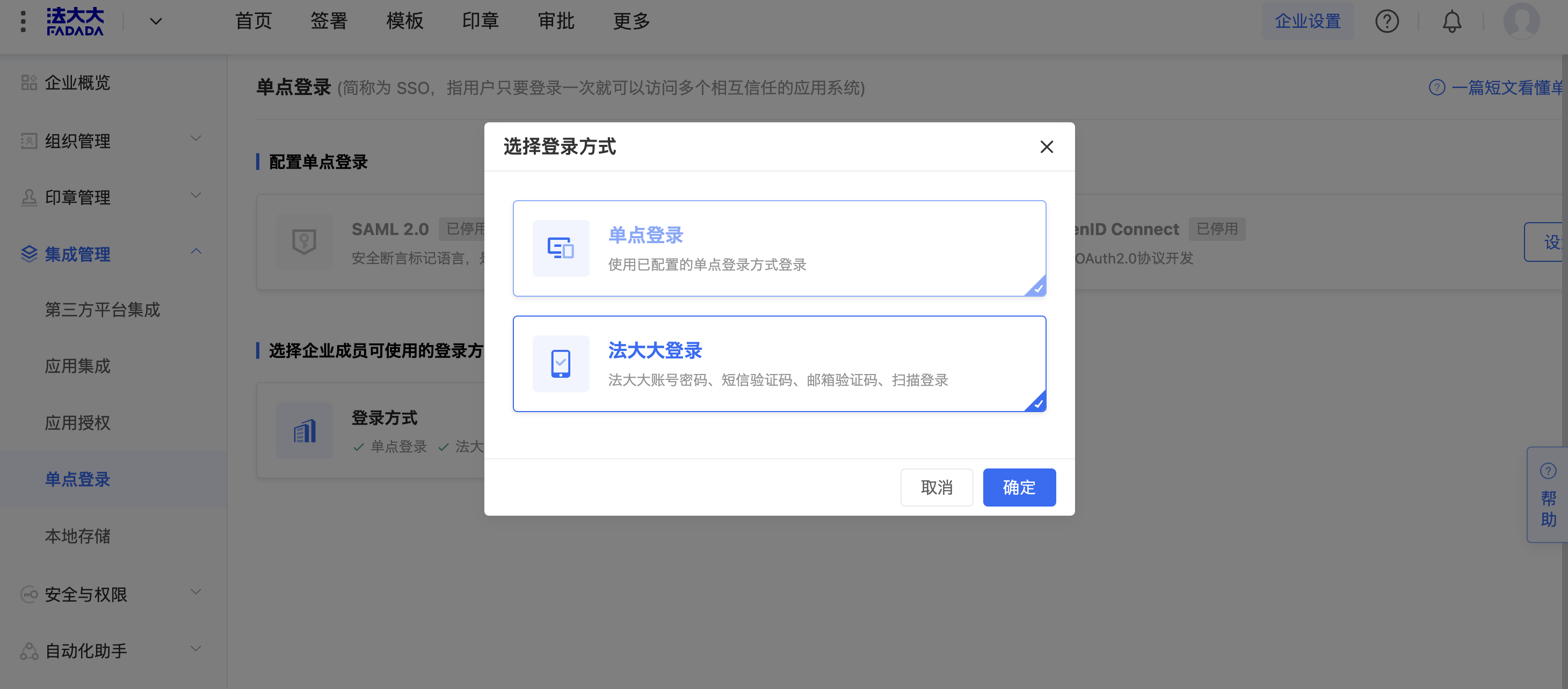Click the 安全与权限 key icon

click(28, 594)
